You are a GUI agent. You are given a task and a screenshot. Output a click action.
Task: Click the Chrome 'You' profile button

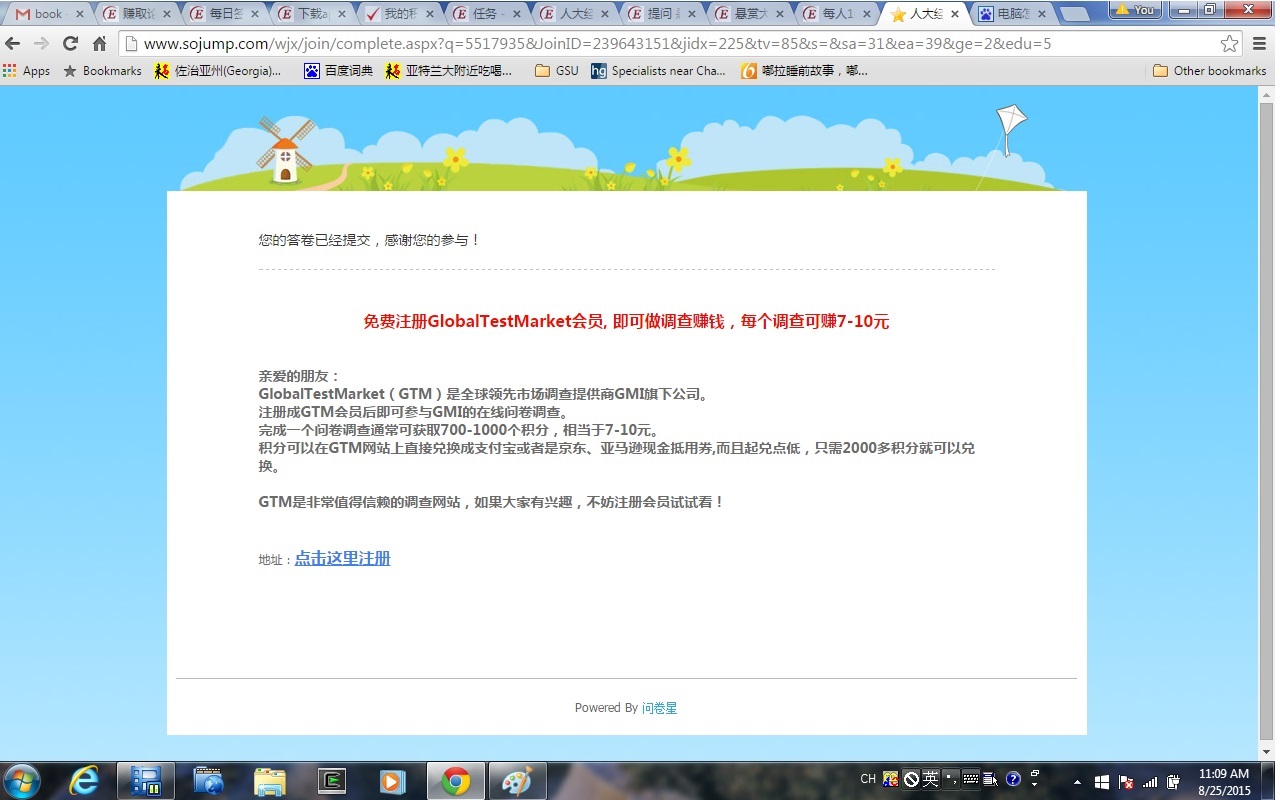point(1134,9)
